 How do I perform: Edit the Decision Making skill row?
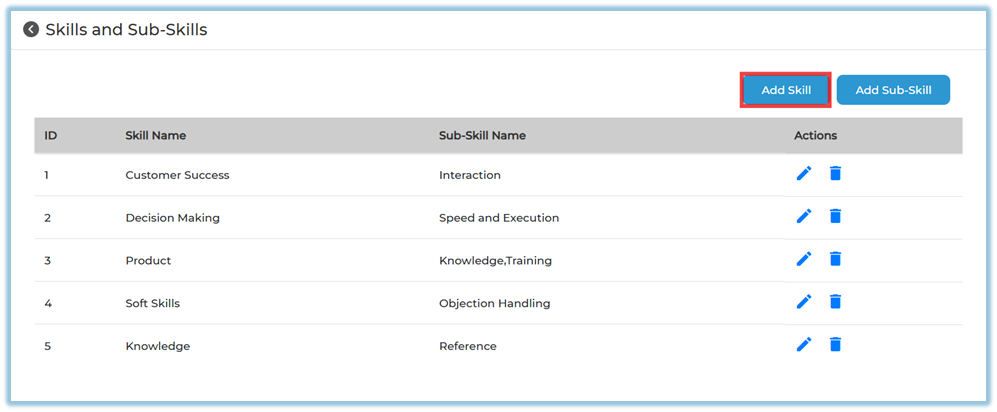click(804, 216)
